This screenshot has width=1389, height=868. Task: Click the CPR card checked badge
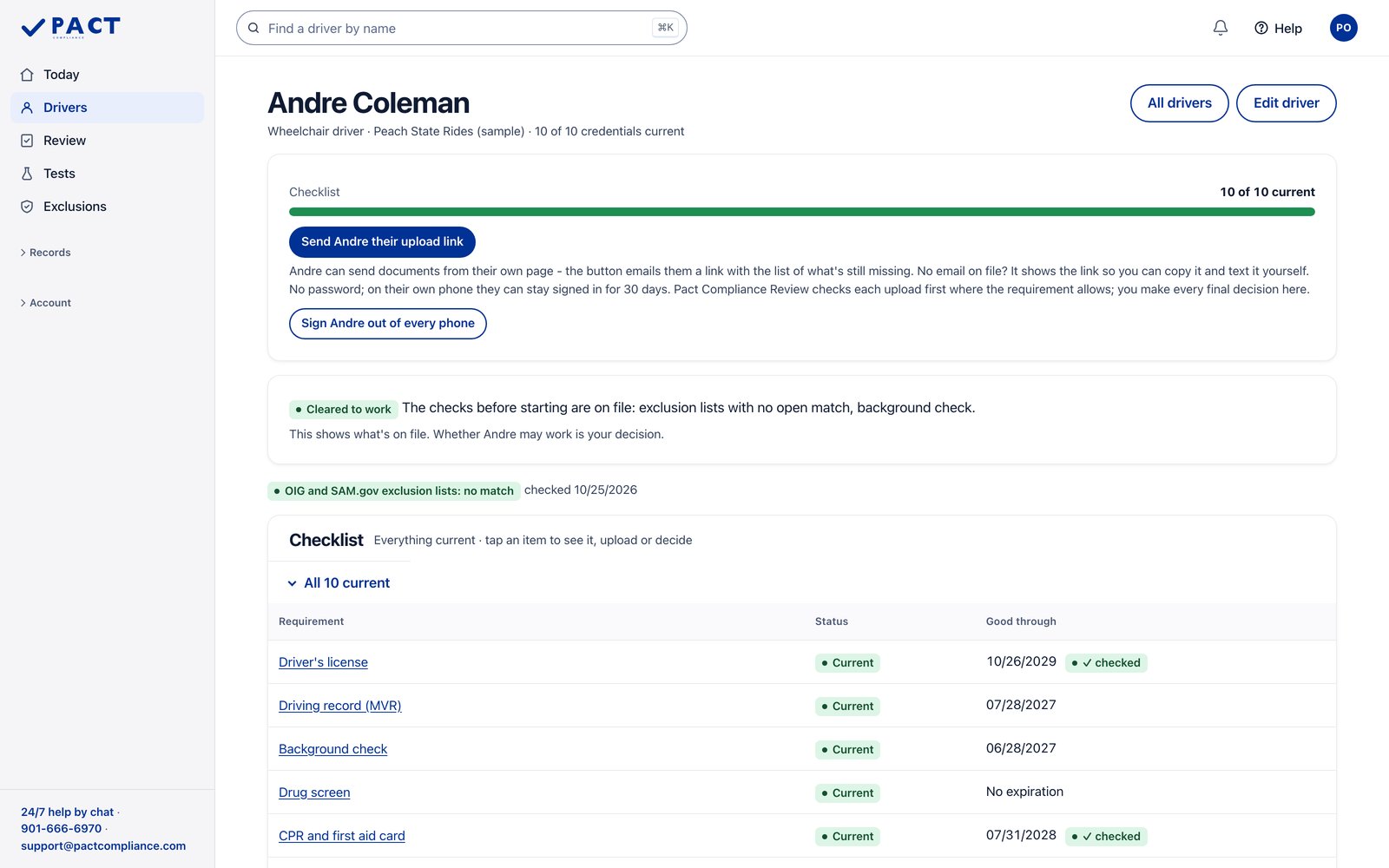coord(1106,837)
